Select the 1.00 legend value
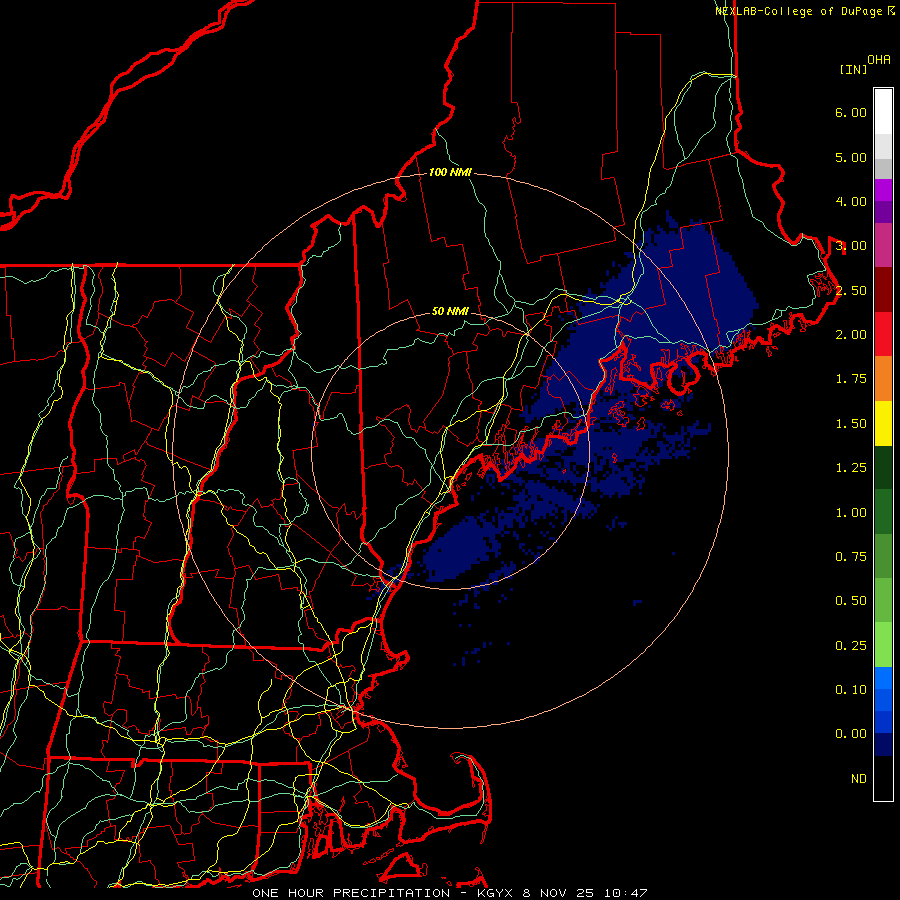The height and width of the screenshot is (900, 900). pos(851,513)
